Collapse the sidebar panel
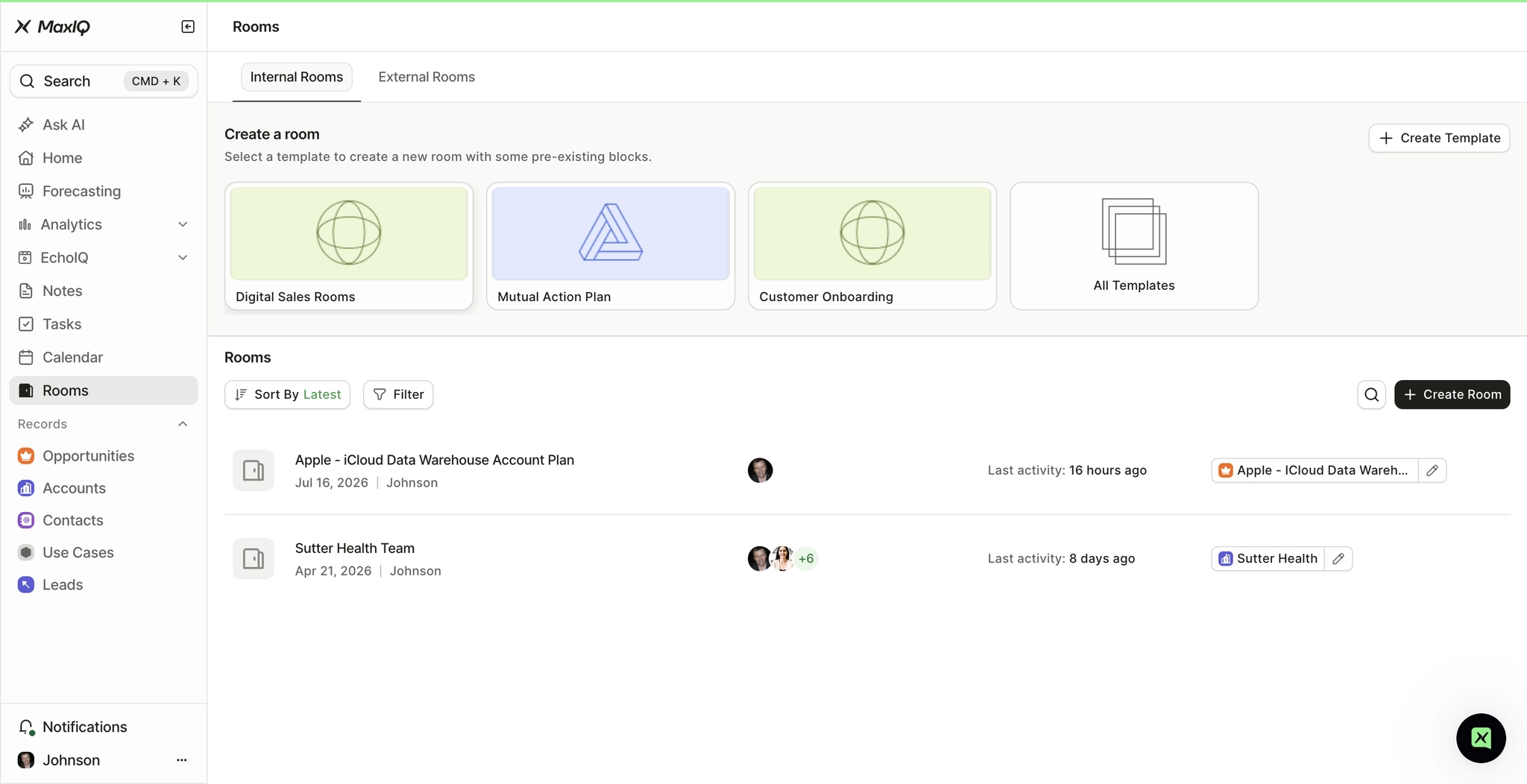This screenshot has width=1527, height=784. coord(188,27)
